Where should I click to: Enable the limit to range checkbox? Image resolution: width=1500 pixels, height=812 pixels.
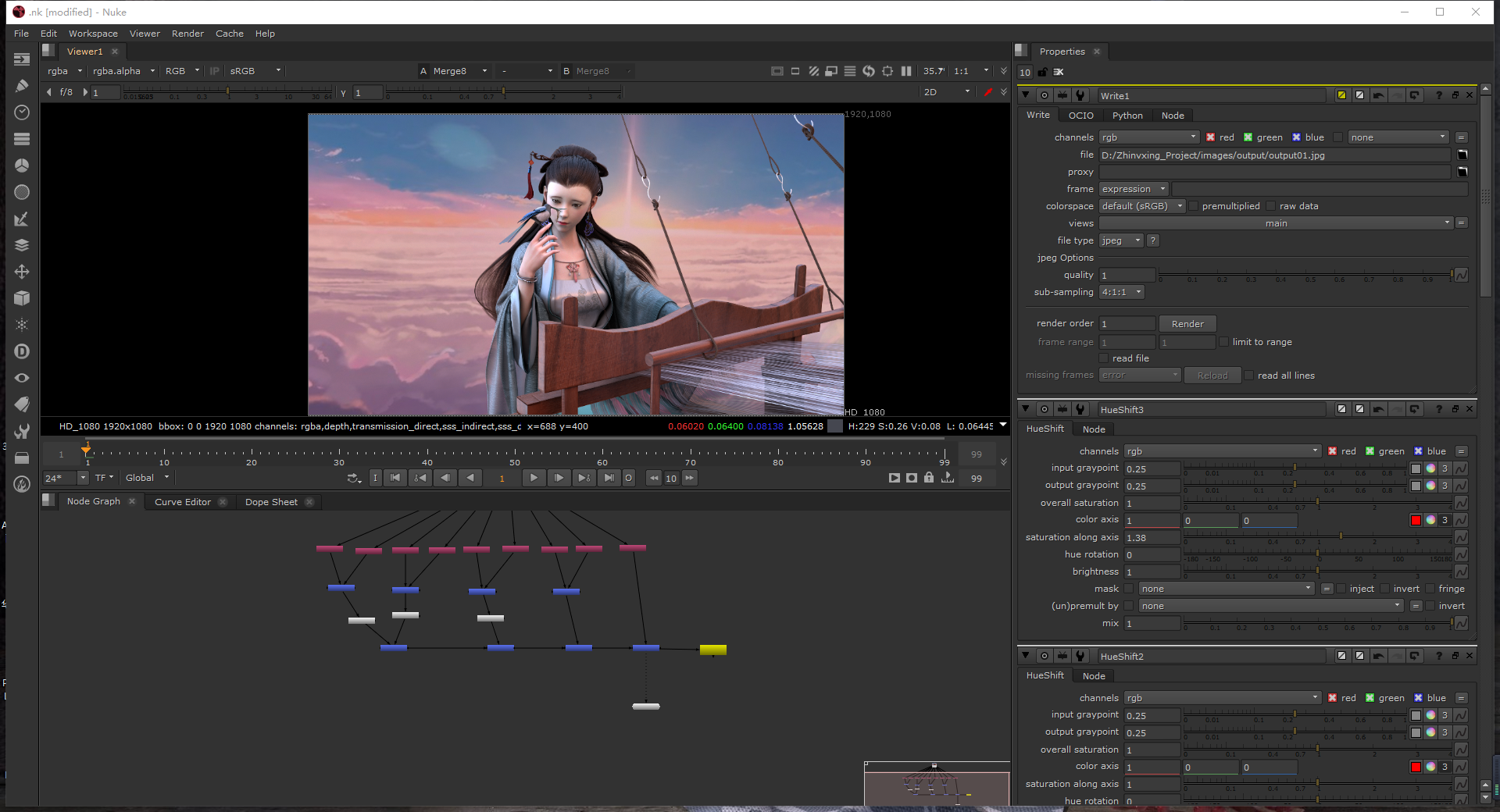(1224, 342)
